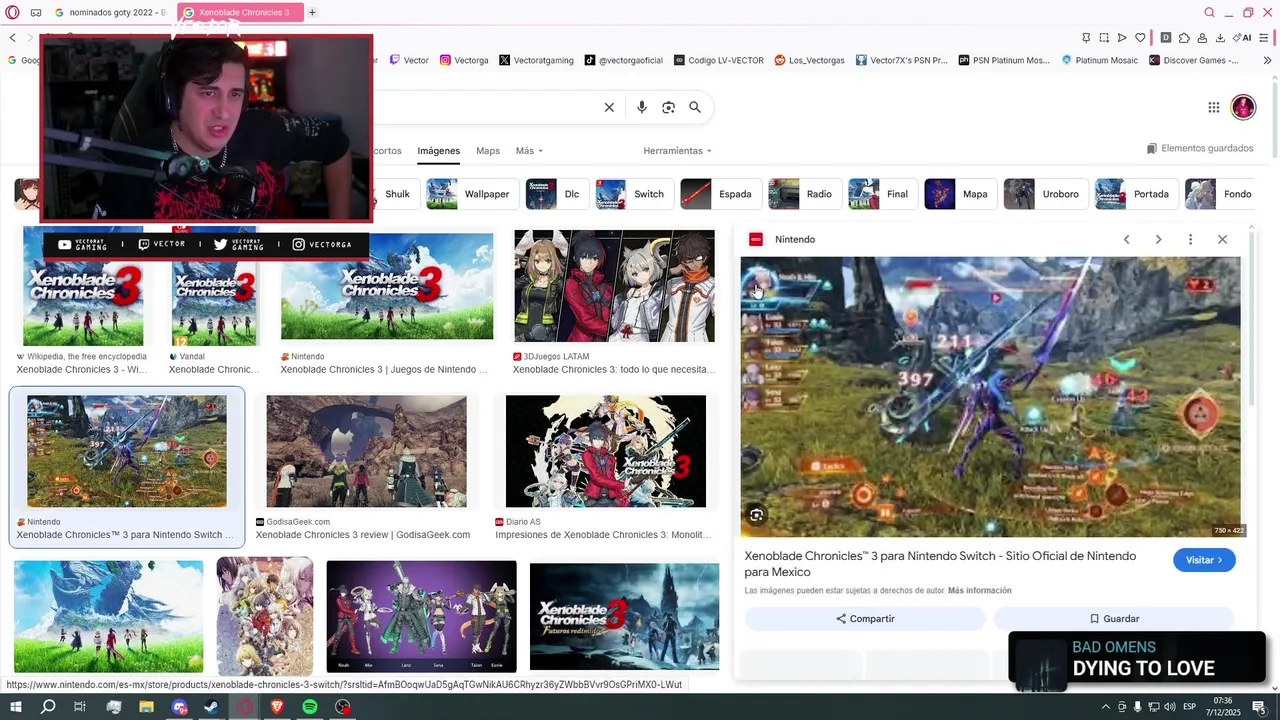Open the send/flow arrow toolbar icon
The height and width of the screenshot is (720, 1280).
(x=1122, y=38)
